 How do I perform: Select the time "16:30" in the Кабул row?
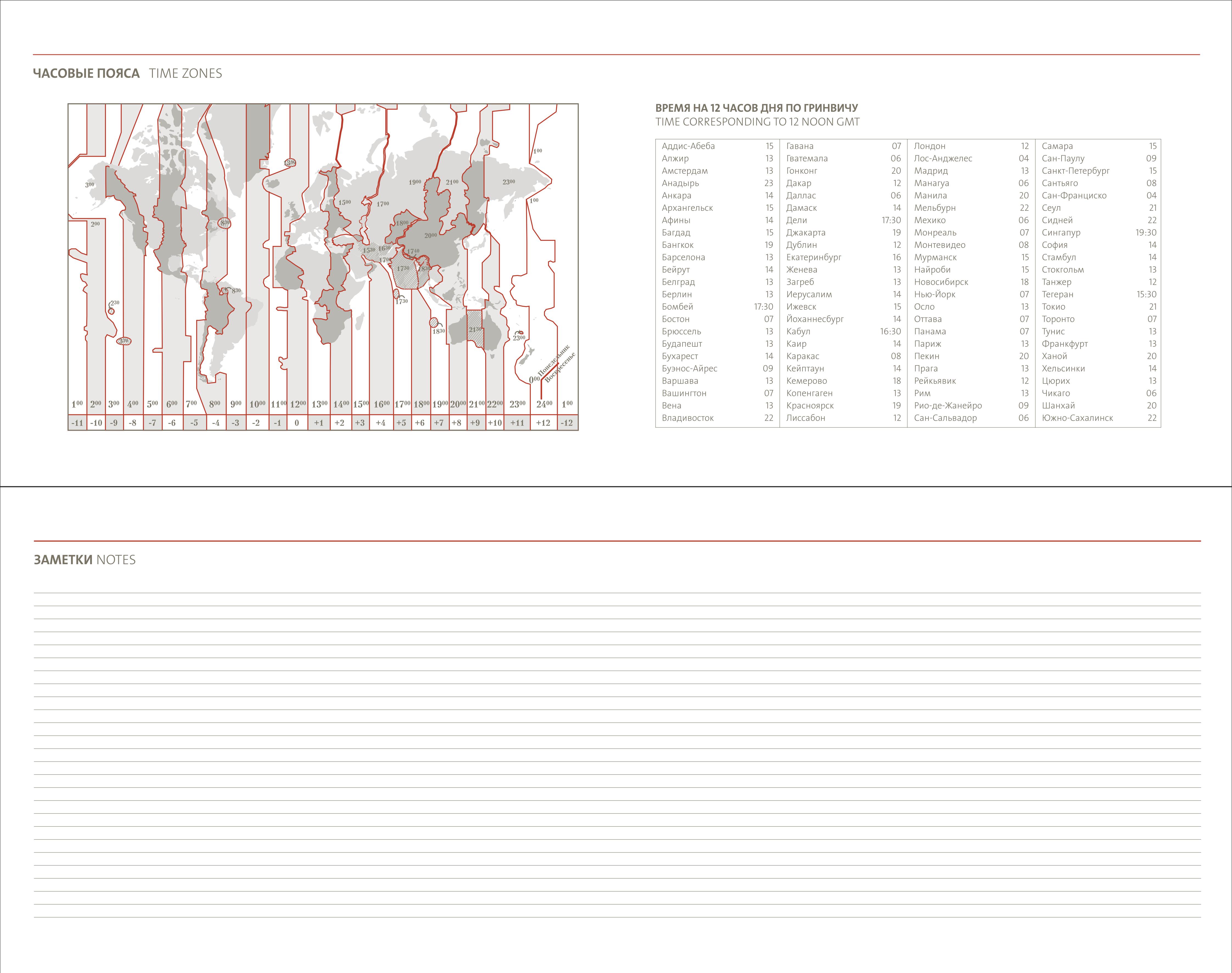coord(891,332)
